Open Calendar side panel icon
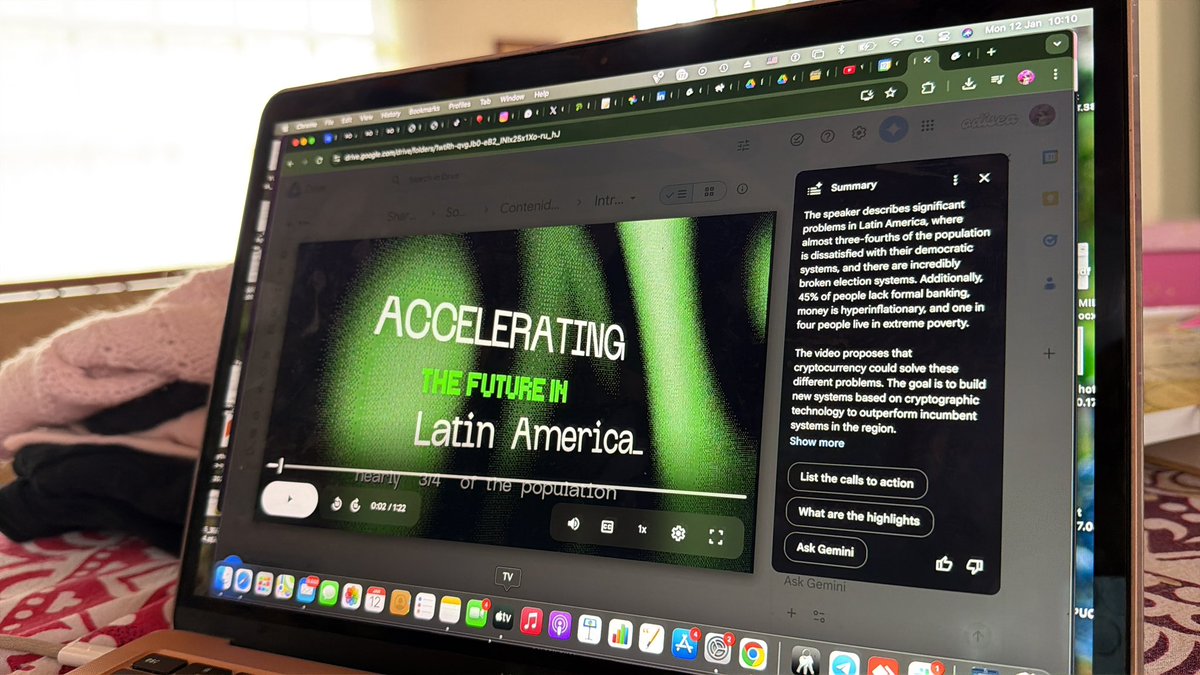 [x=1050, y=157]
